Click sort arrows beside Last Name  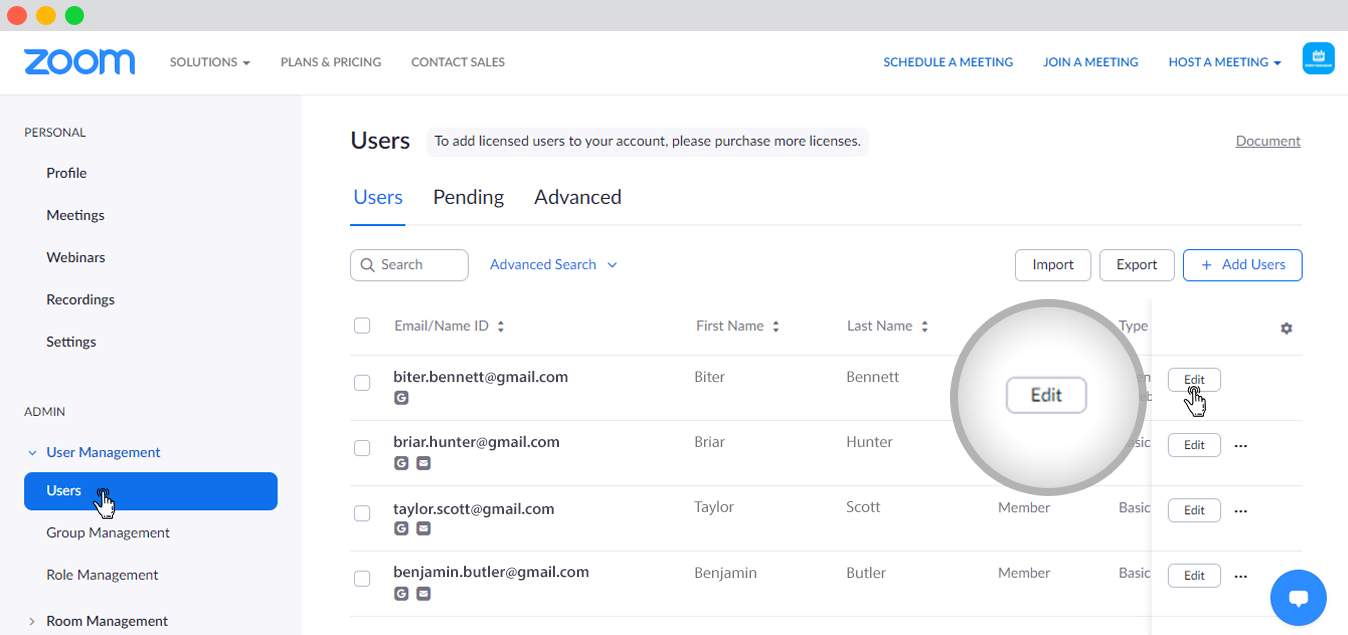pos(925,327)
